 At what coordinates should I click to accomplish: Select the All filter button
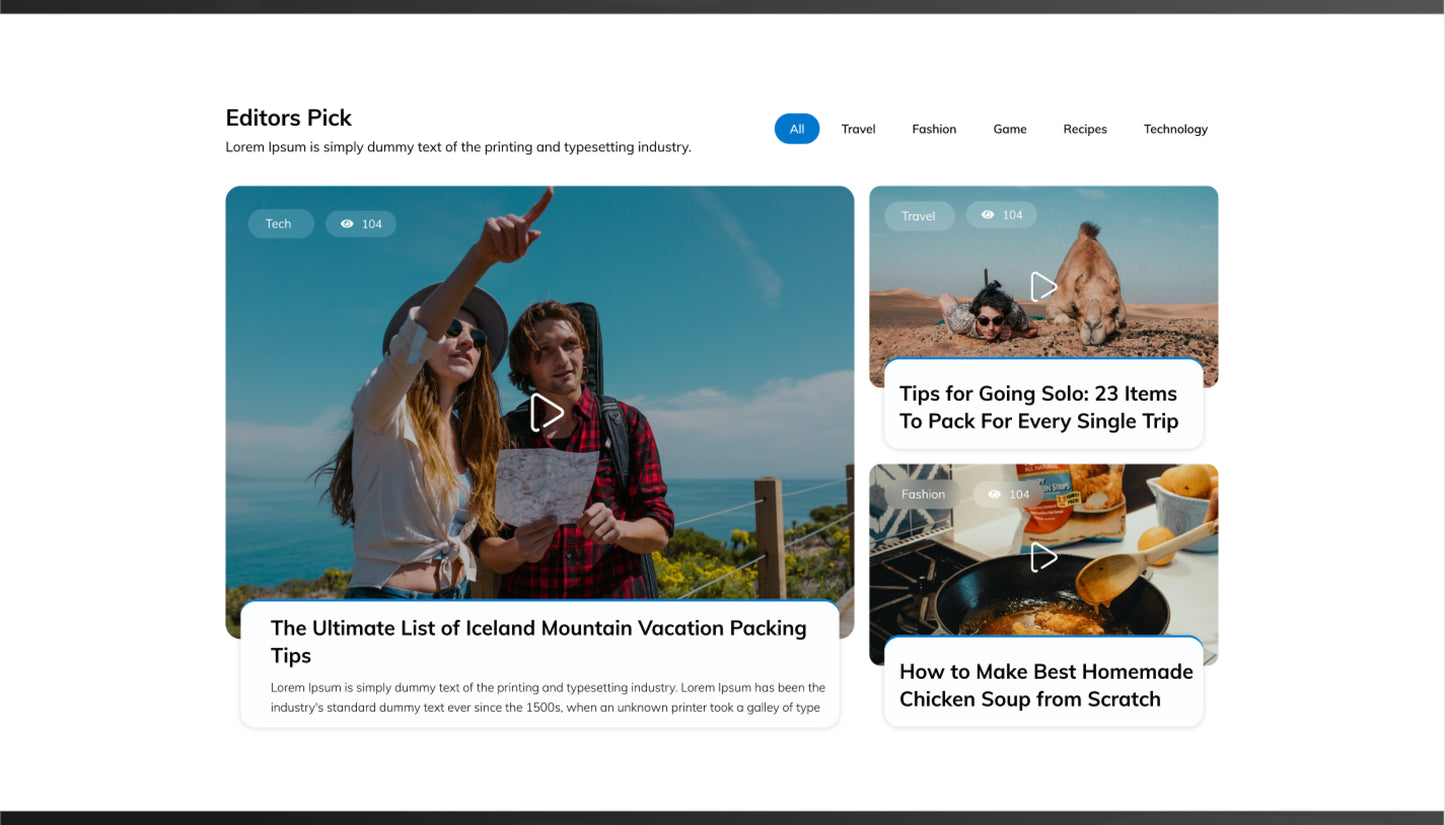796,129
